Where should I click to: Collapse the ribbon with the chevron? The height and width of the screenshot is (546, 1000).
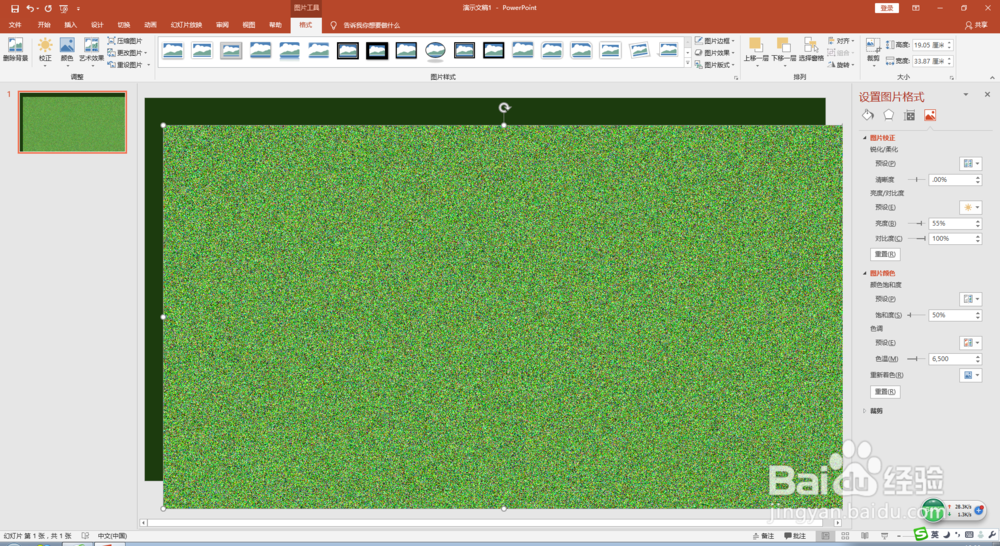point(992,78)
